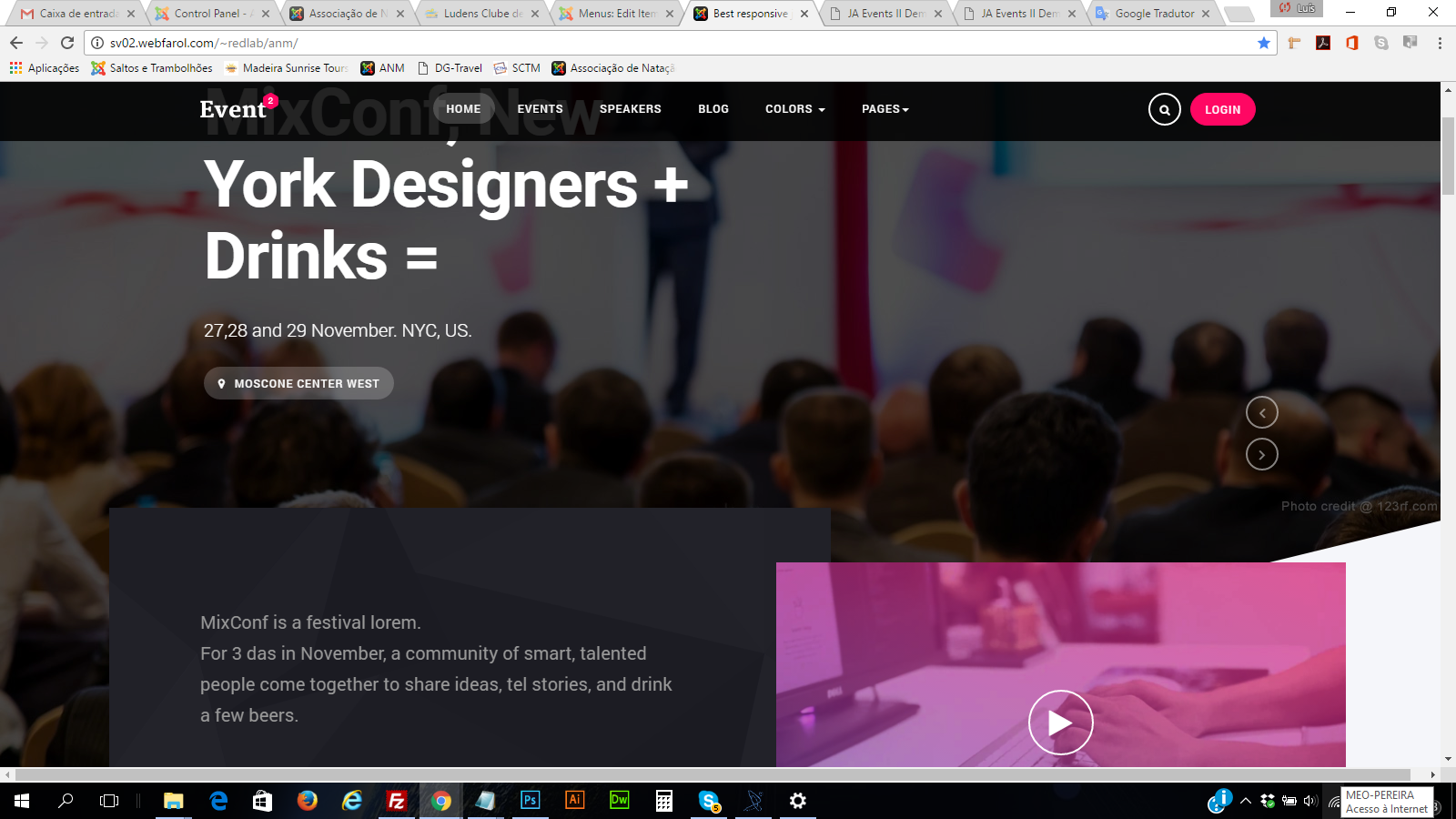
Task: Switch to Illustrator on the taskbar
Action: coord(574,801)
